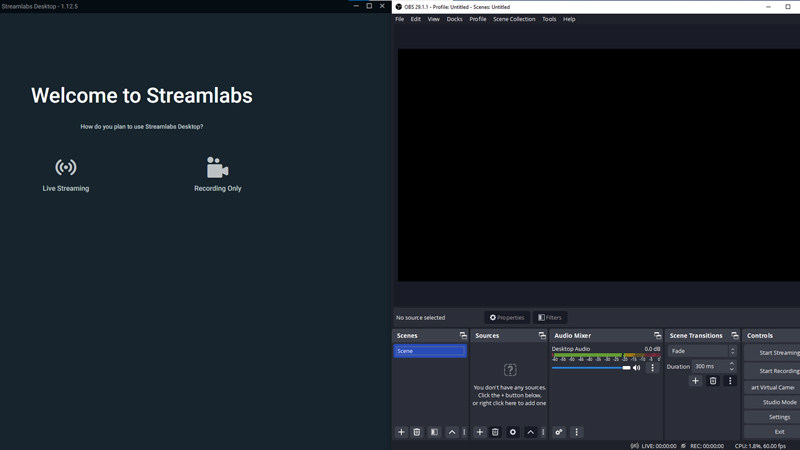
Task: Click Start Streaming in Controls
Action: (x=772, y=353)
